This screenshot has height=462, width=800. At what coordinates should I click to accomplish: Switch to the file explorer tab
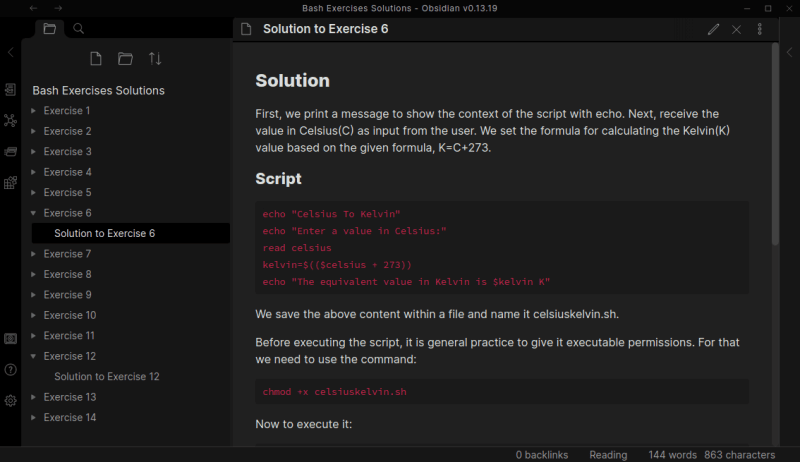tap(50, 29)
